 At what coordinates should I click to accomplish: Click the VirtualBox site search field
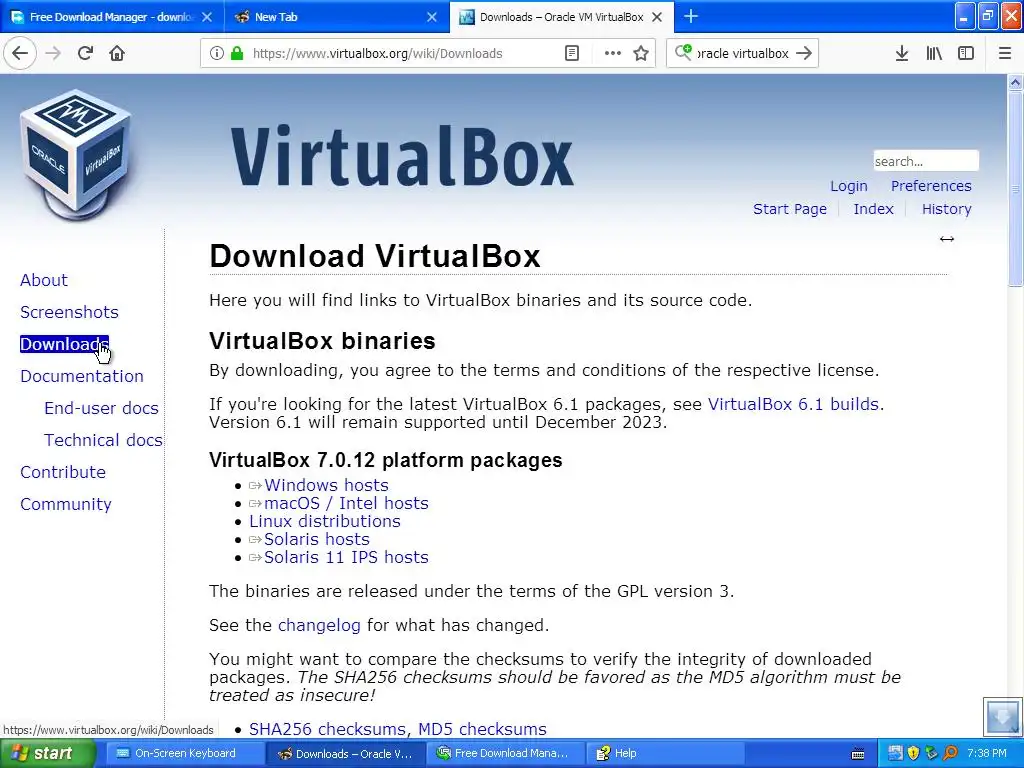[x=926, y=161]
